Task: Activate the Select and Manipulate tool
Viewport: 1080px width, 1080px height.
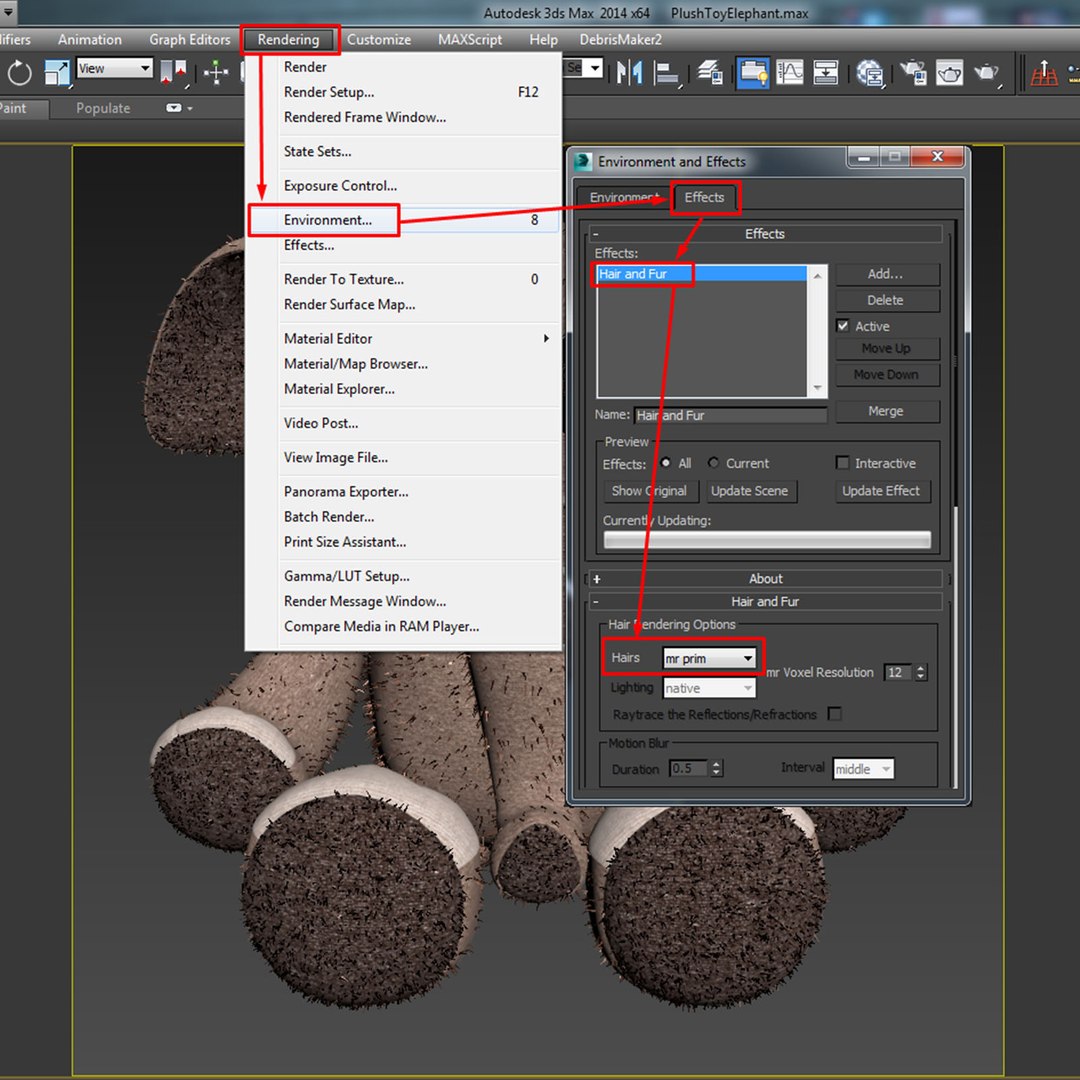Action: pos(216,72)
